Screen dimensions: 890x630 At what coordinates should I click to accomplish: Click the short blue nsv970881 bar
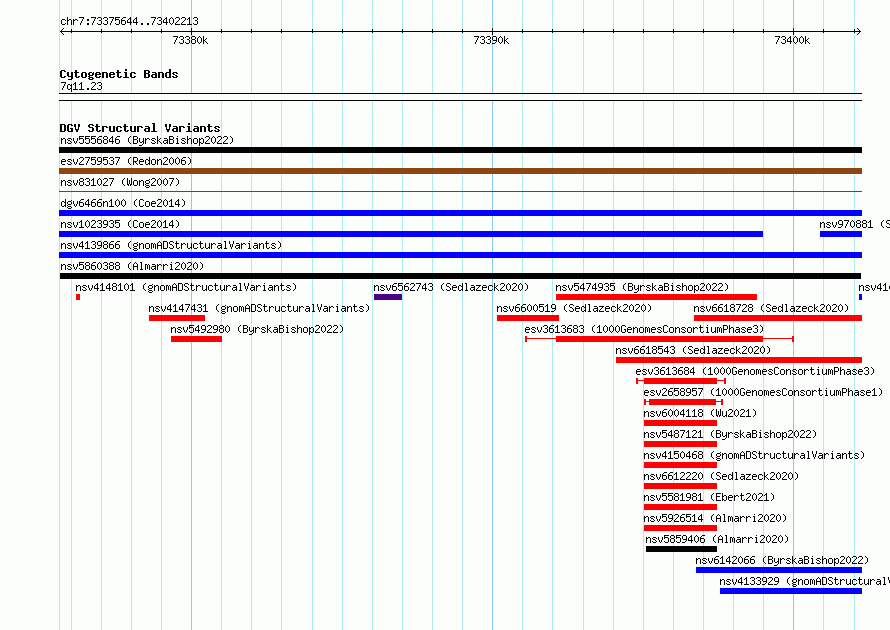point(841,234)
